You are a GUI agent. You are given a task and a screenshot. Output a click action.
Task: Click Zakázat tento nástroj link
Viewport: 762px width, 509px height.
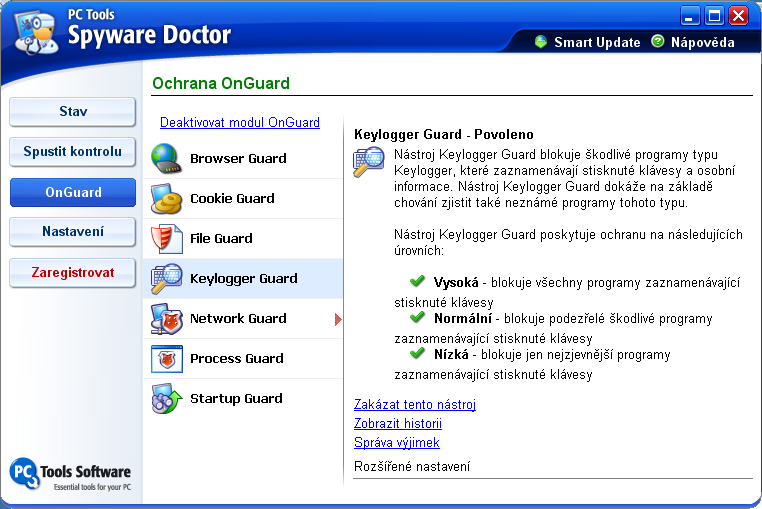point(415,404)
